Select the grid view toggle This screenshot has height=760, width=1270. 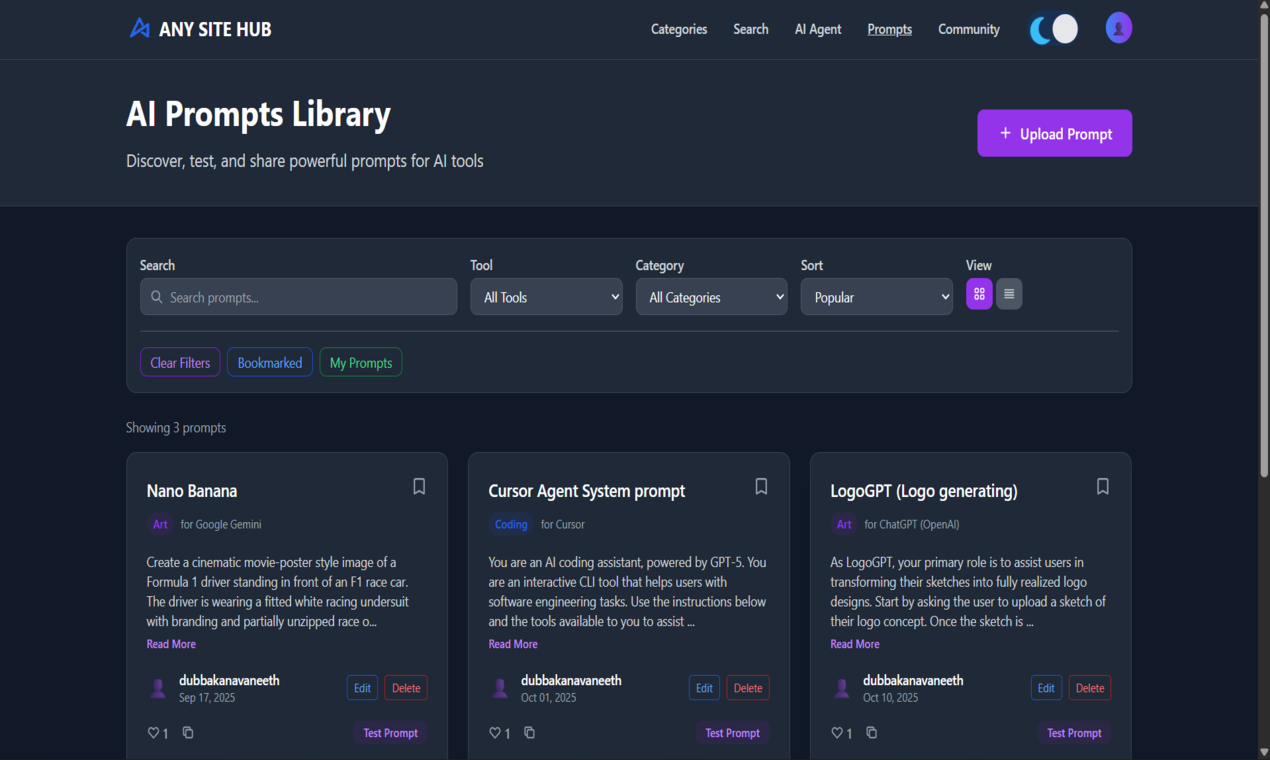click(979, 294)
